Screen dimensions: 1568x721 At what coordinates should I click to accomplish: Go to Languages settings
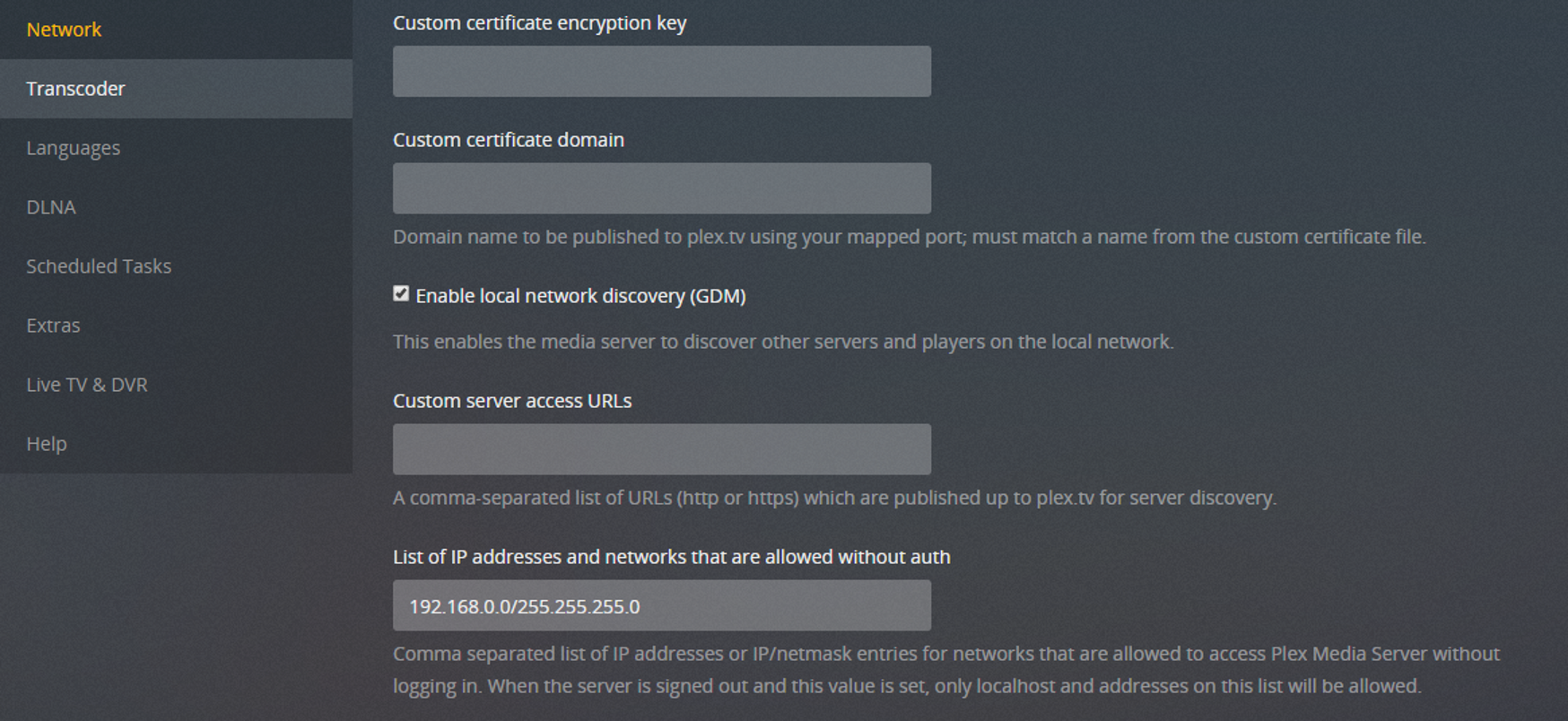[73, 148]
